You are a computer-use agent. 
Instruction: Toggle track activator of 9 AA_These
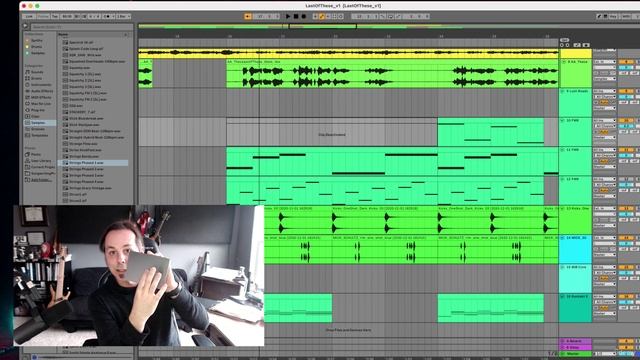(626, 62)
